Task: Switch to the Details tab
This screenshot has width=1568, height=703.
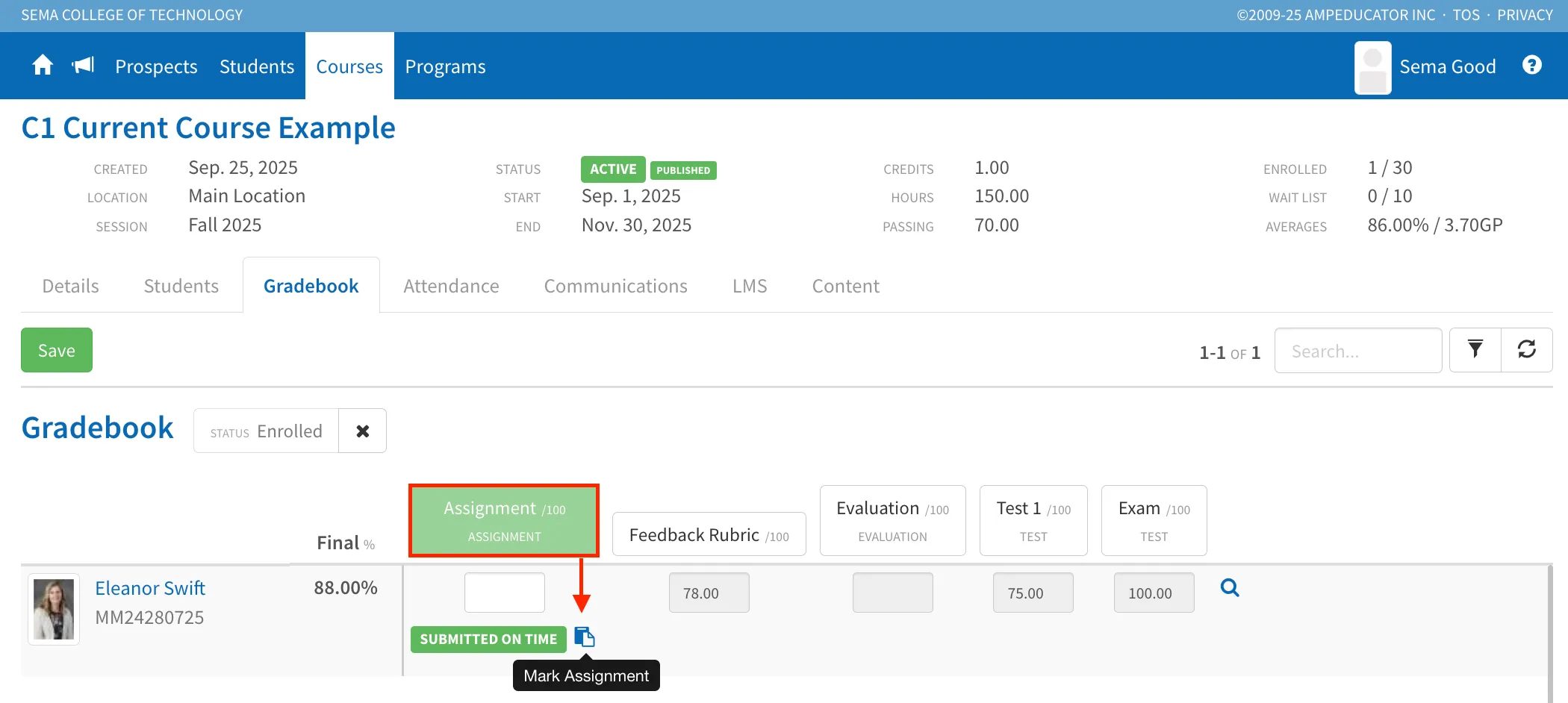Action: click(x=70, y=286)
